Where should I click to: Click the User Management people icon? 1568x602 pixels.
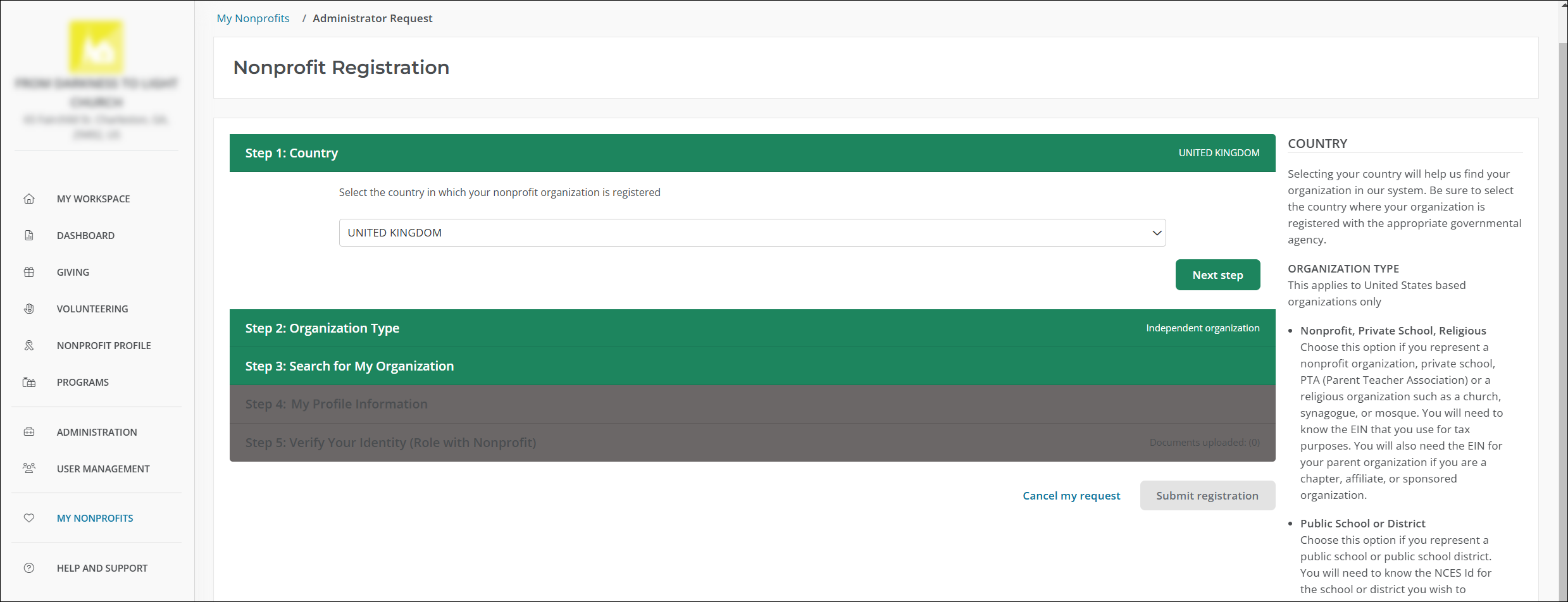pos(29,469)
